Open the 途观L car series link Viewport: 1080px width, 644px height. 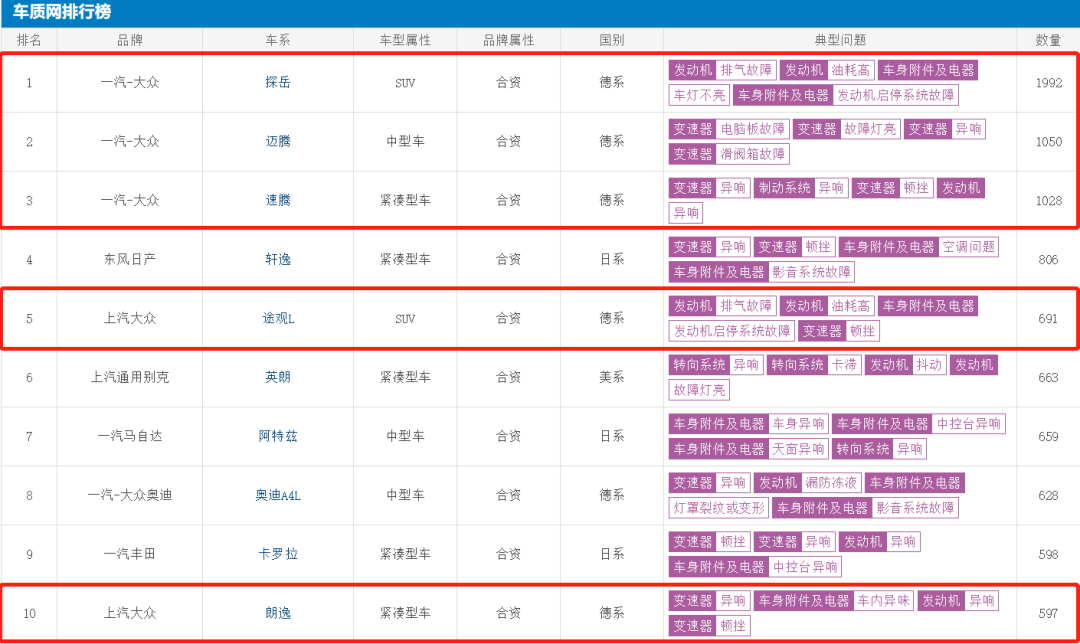[278, 318]
